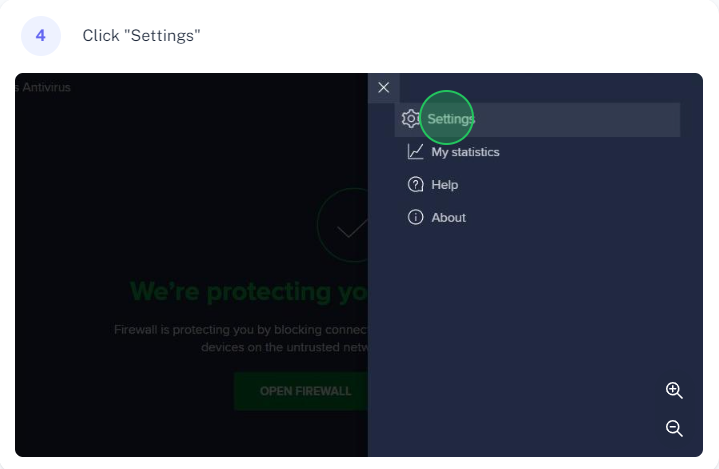Click the checkmark status circle
Screen dimensions: 719x469
pos(343,225)
